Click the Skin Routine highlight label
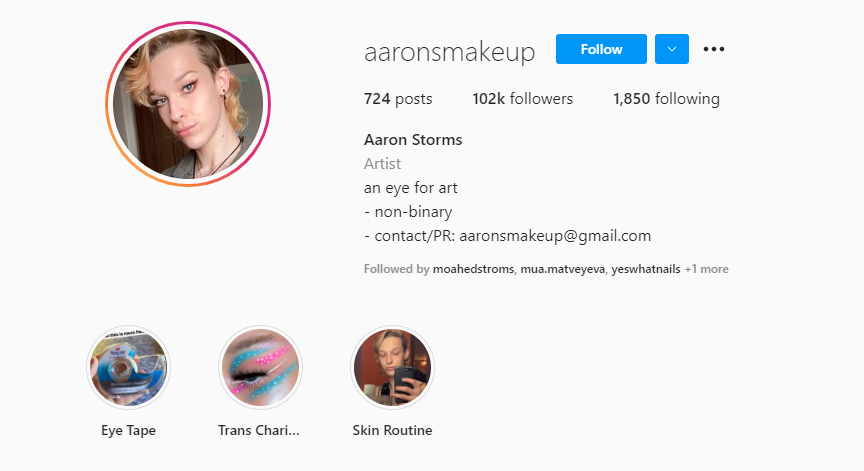The image size is (864, 471). point(392,430)
